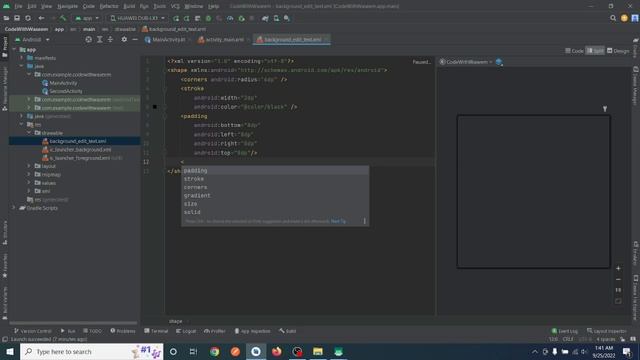Expand the mipmap folder

tap(29, 174)
